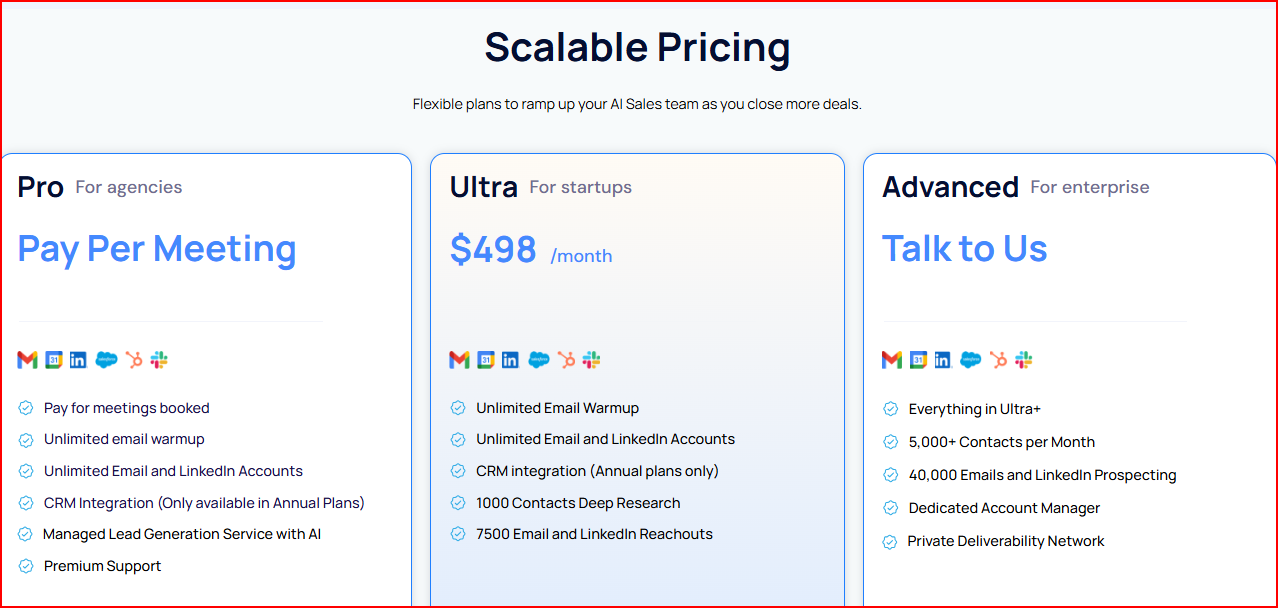Click the Gmail icon in the Pro plan
The image size is (1278, 608).
coord(27,359)
